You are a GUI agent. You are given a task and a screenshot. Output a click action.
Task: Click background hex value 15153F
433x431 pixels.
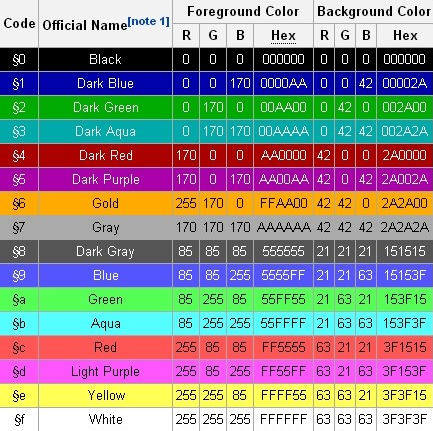405,275
